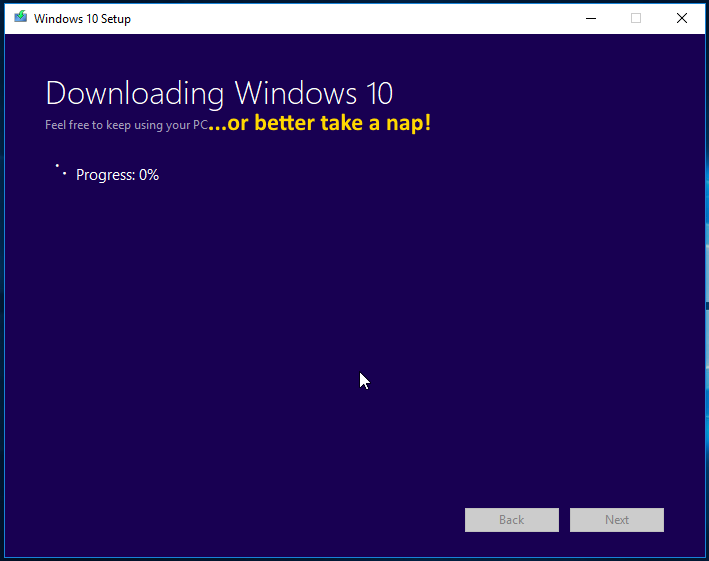
Task: Click 'Feel free to keep using your PC' text
Action: (127, 125)
